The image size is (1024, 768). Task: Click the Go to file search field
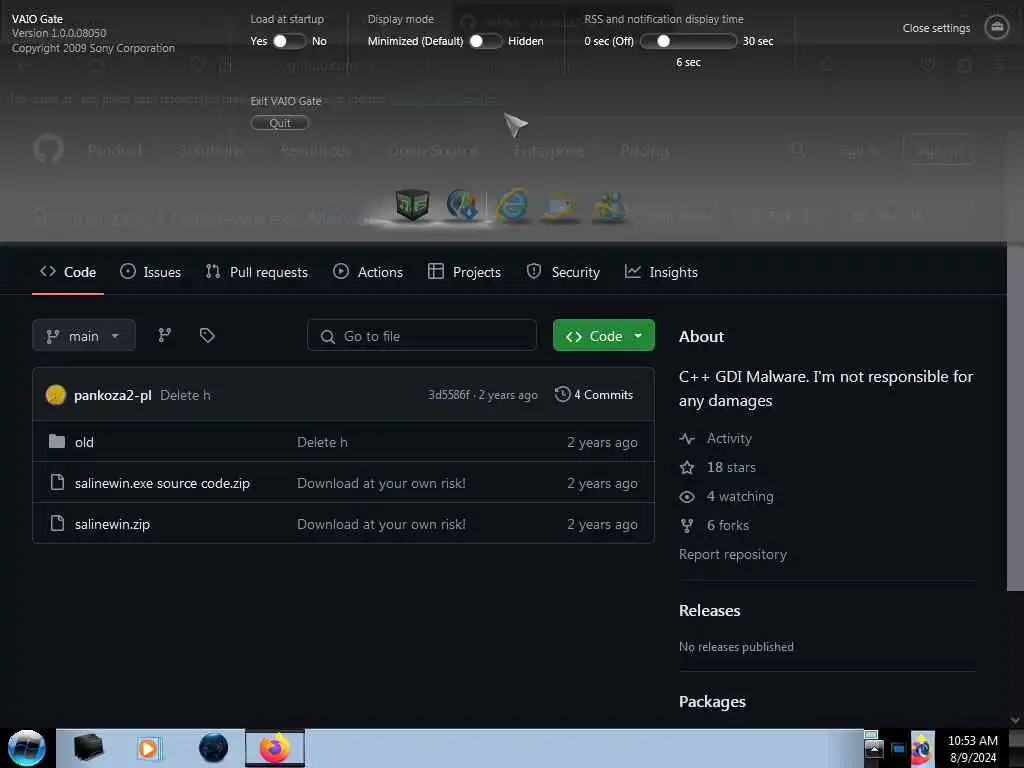click(422, 336)
